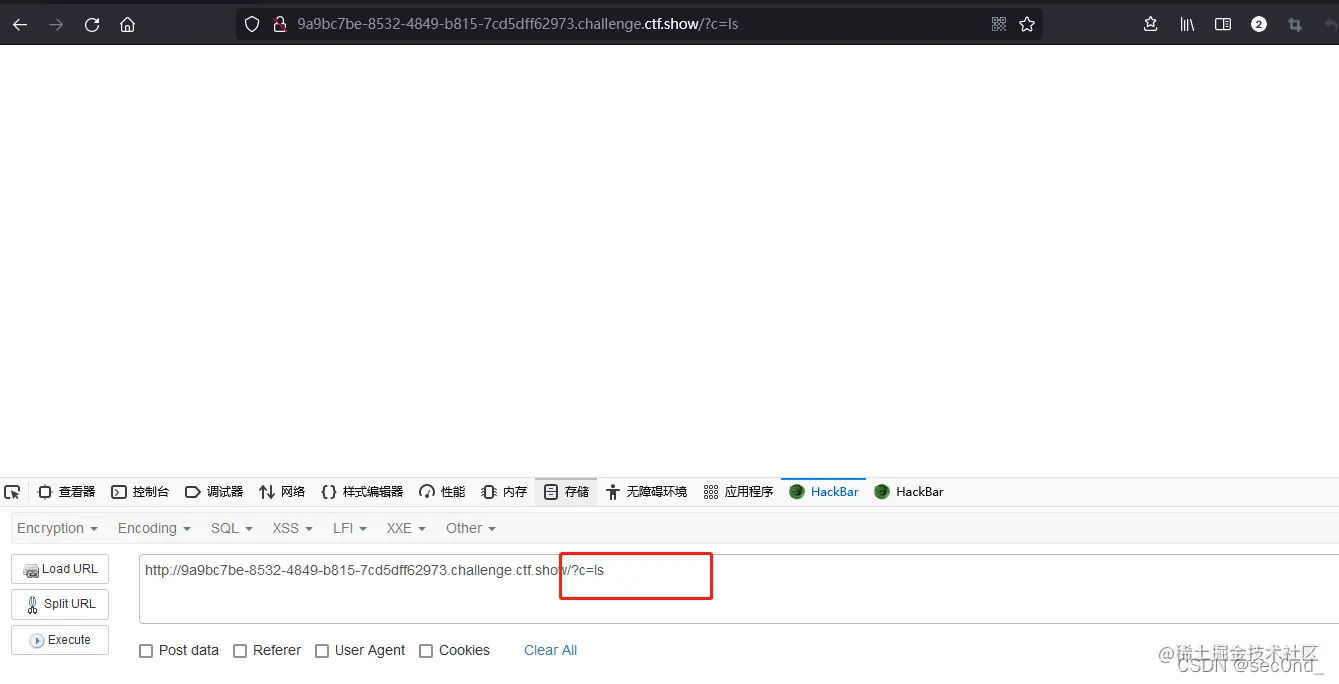Select the second HackBar tab
1339x684 pixels.
909,492
